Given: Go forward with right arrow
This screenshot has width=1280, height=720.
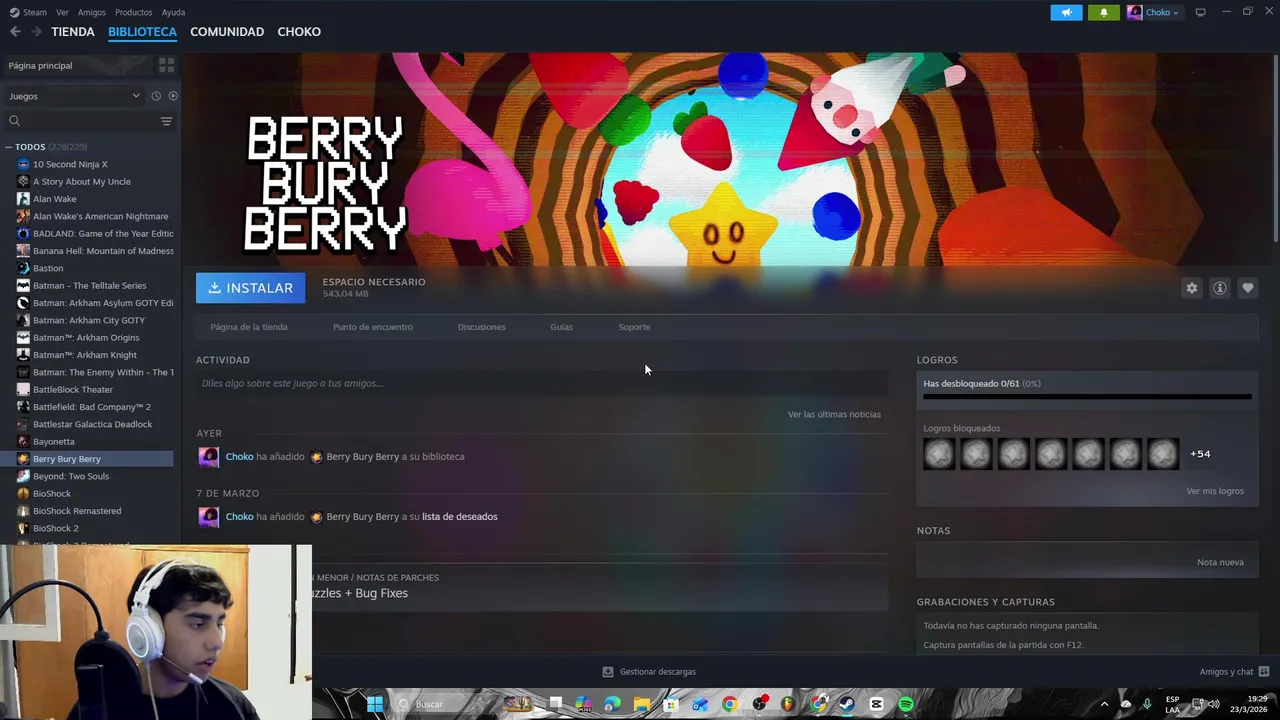Looking at the screenshot, I should 36,32.
